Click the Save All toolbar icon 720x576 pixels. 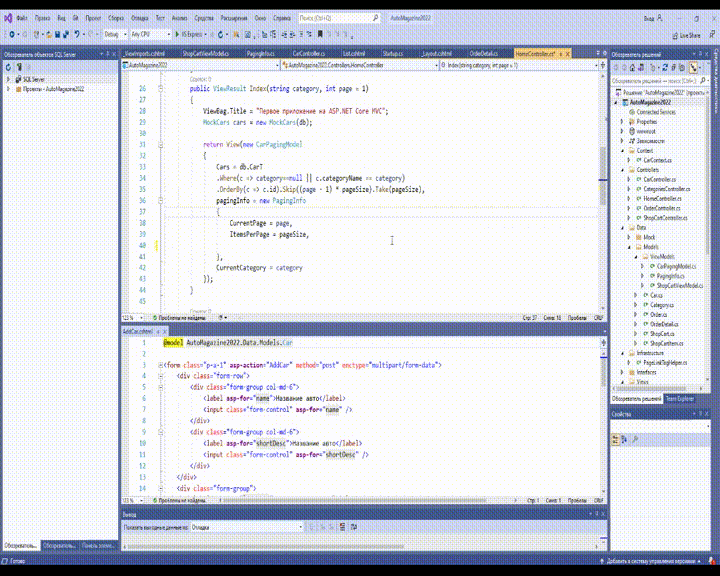66,34
